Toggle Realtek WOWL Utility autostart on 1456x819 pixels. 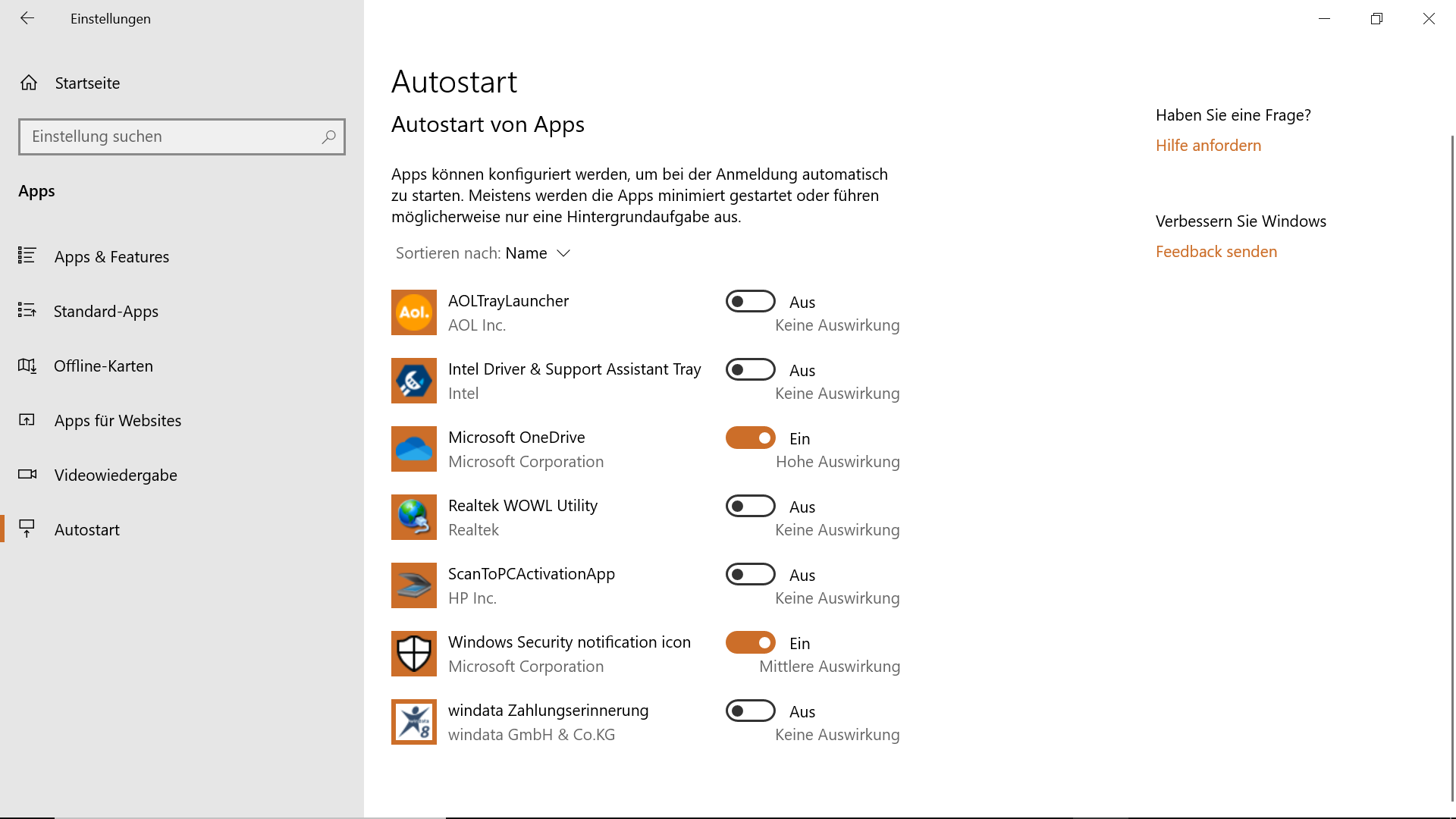tap(751, 507)
